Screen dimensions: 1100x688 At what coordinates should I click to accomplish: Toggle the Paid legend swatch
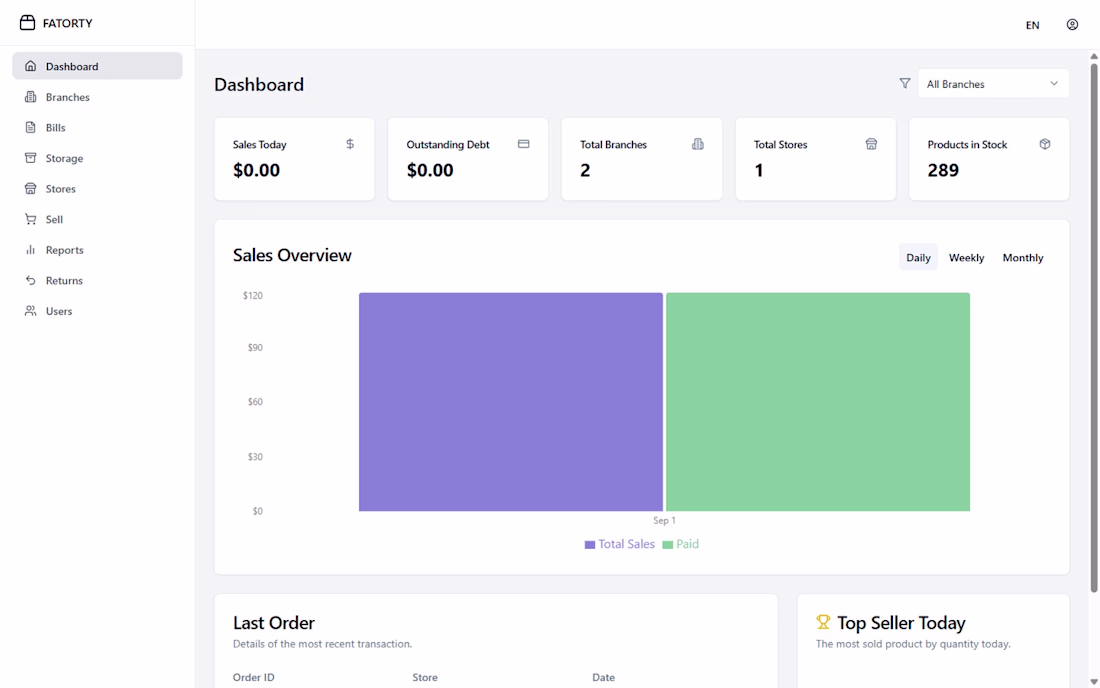tap(667, 544)
